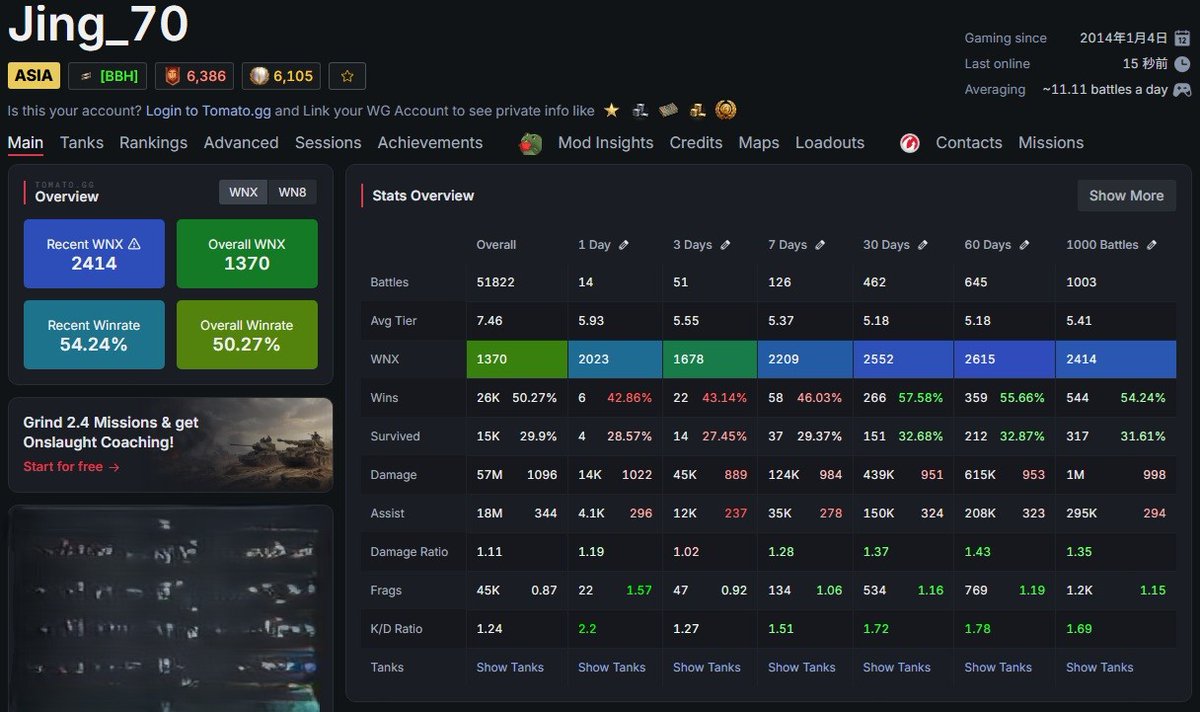Open the Advanced tab
Image resolution: width=1200 pixels, height=712 pixels.
coord(241,143)
